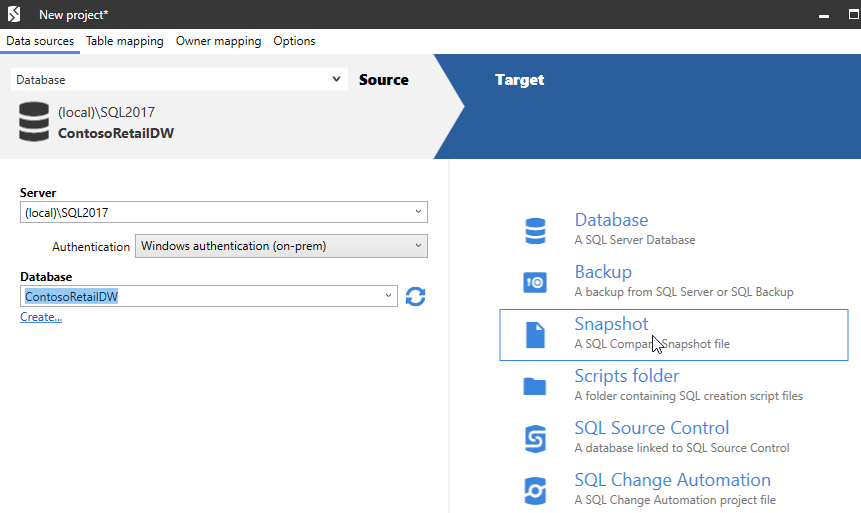Click the SQL Change Automation title link
Screen dimensions: 861x513
[672, 480]
